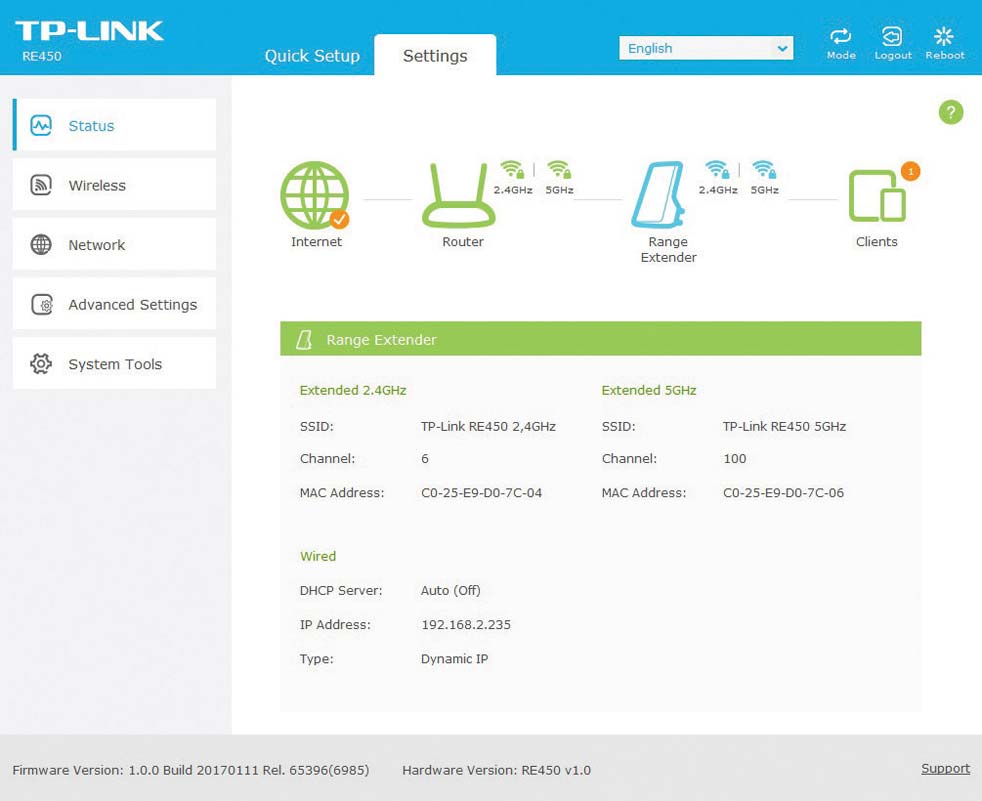The image size is (982, 801).
Task: Click the orange client count badge
Action: tap(910, 171)
